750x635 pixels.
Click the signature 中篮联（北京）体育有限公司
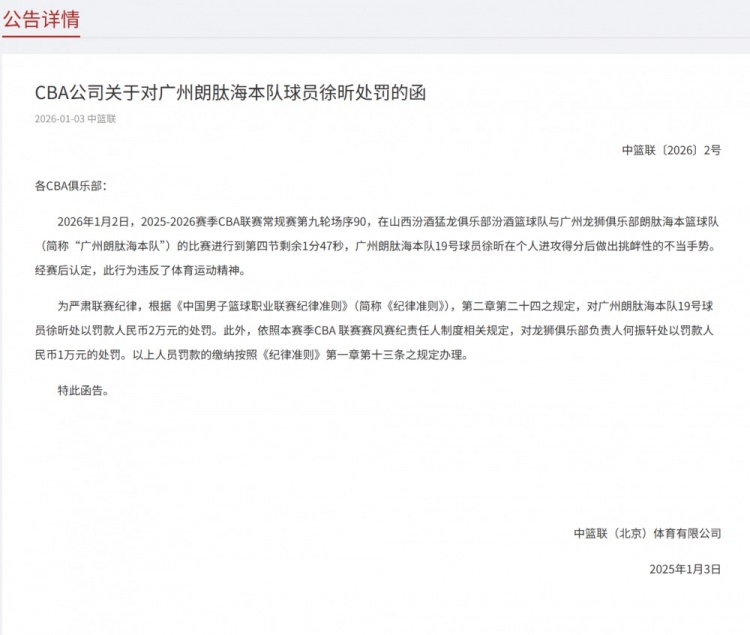pos(647,534)
